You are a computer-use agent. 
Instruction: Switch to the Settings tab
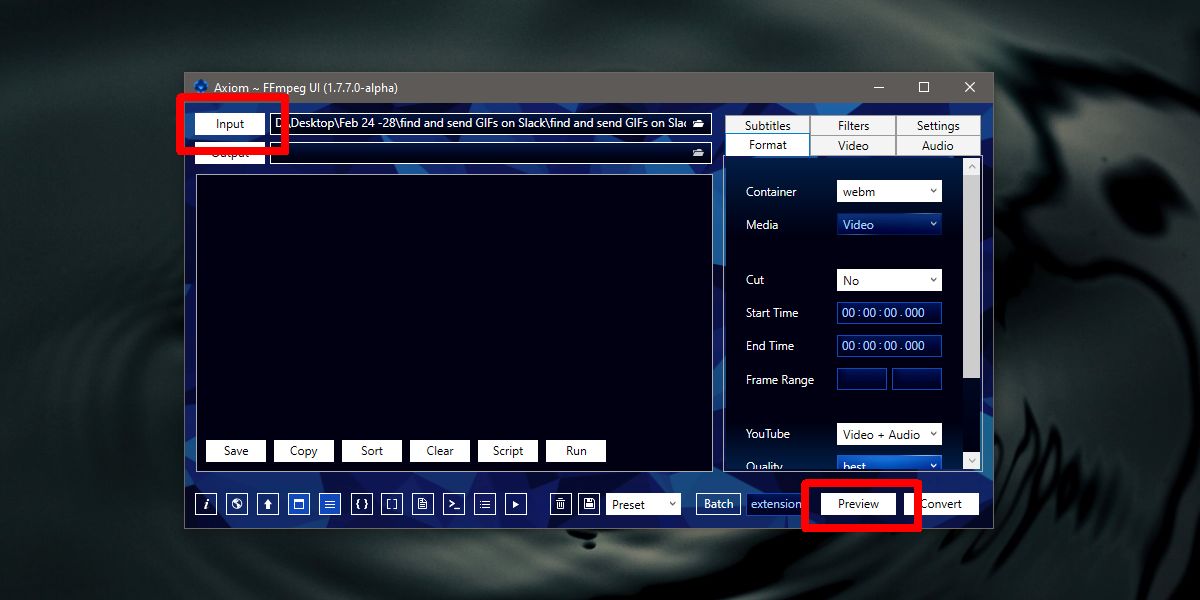tap(938, 125)
